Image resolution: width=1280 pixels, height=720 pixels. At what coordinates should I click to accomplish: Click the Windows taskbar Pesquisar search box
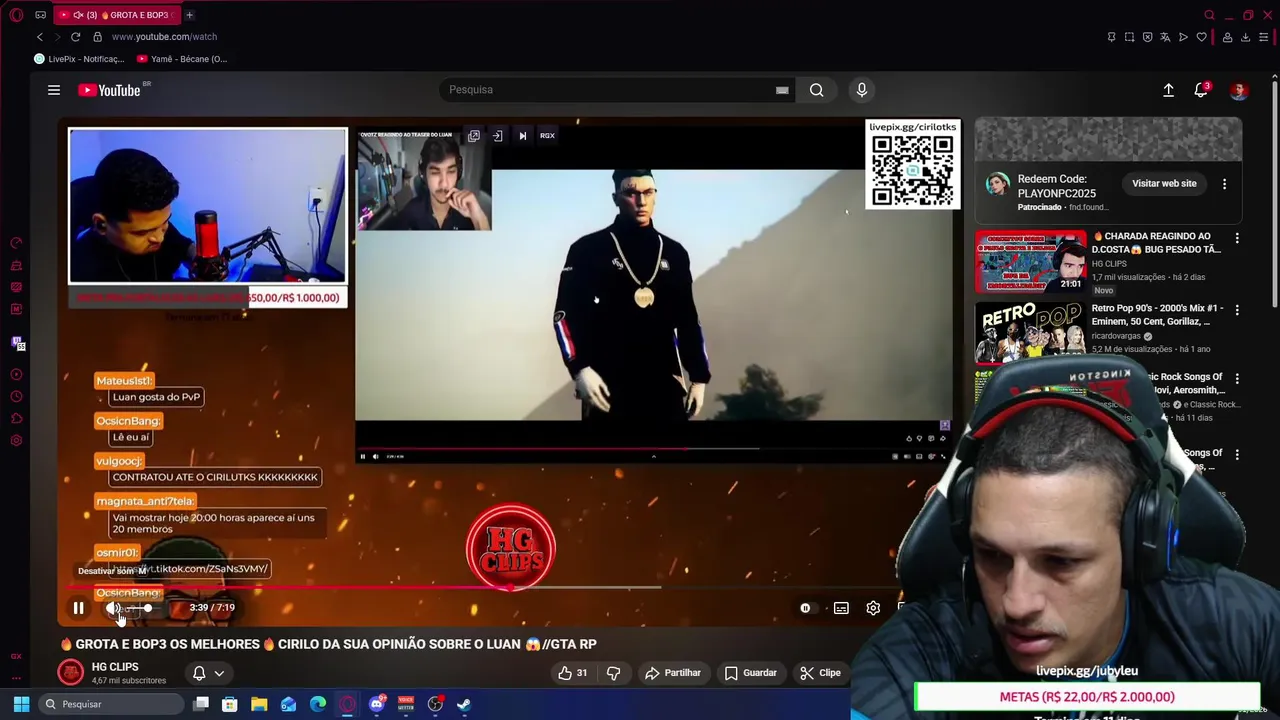110,704
